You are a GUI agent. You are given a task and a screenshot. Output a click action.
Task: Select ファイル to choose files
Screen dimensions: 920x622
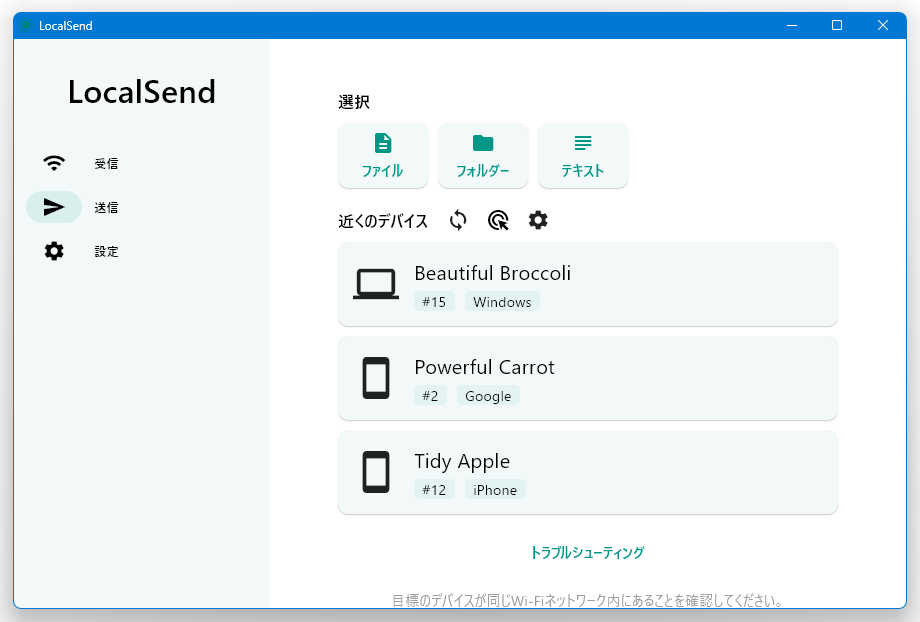point(383,156)
